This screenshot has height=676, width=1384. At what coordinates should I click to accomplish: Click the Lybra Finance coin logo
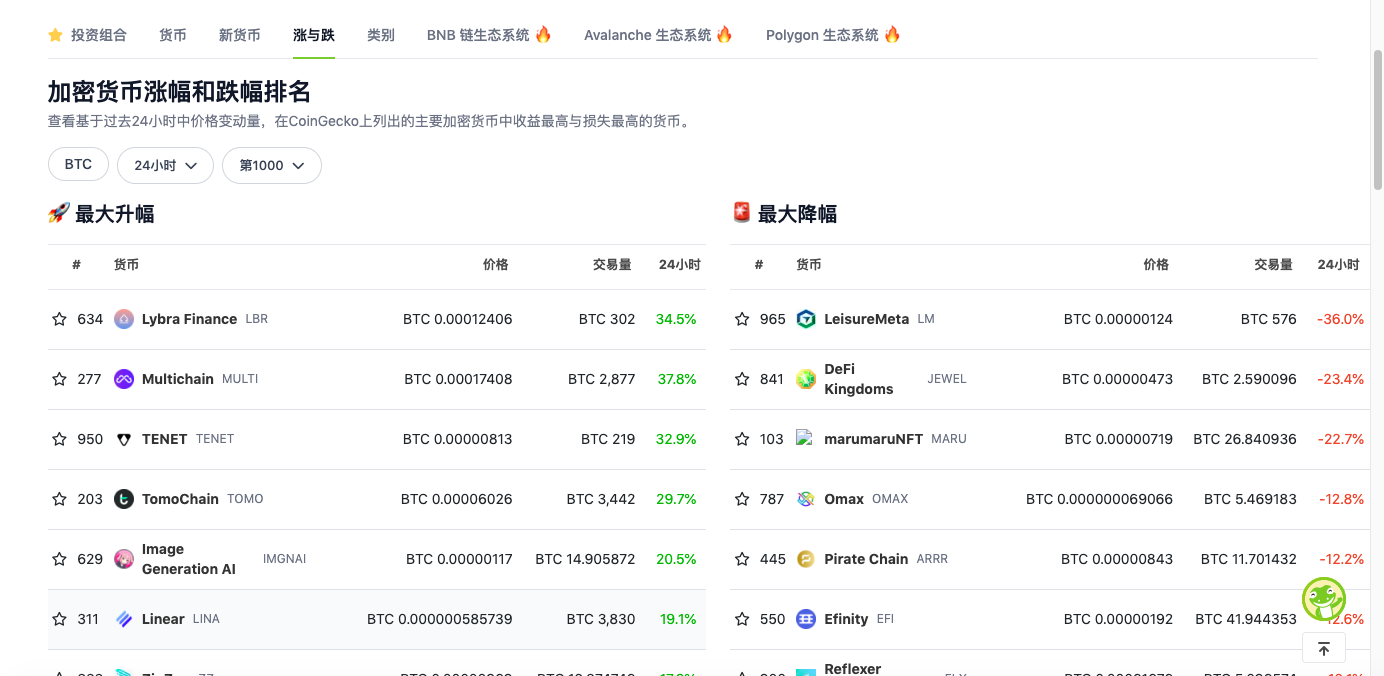click(124, 318)
